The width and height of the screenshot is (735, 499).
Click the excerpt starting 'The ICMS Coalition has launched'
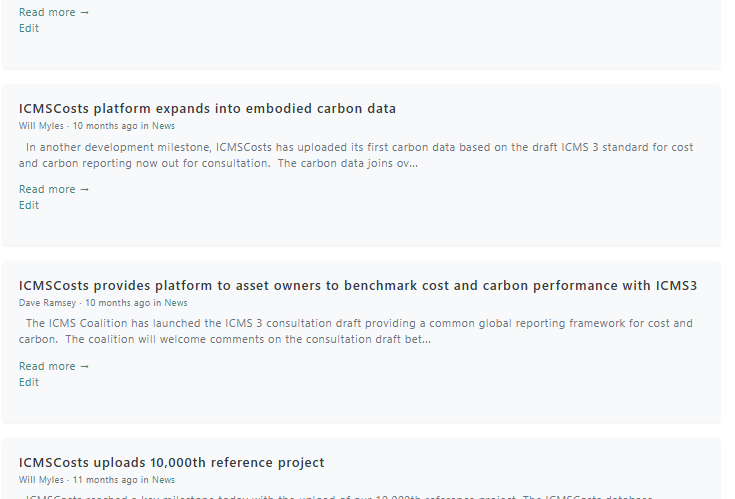point(356,332)
